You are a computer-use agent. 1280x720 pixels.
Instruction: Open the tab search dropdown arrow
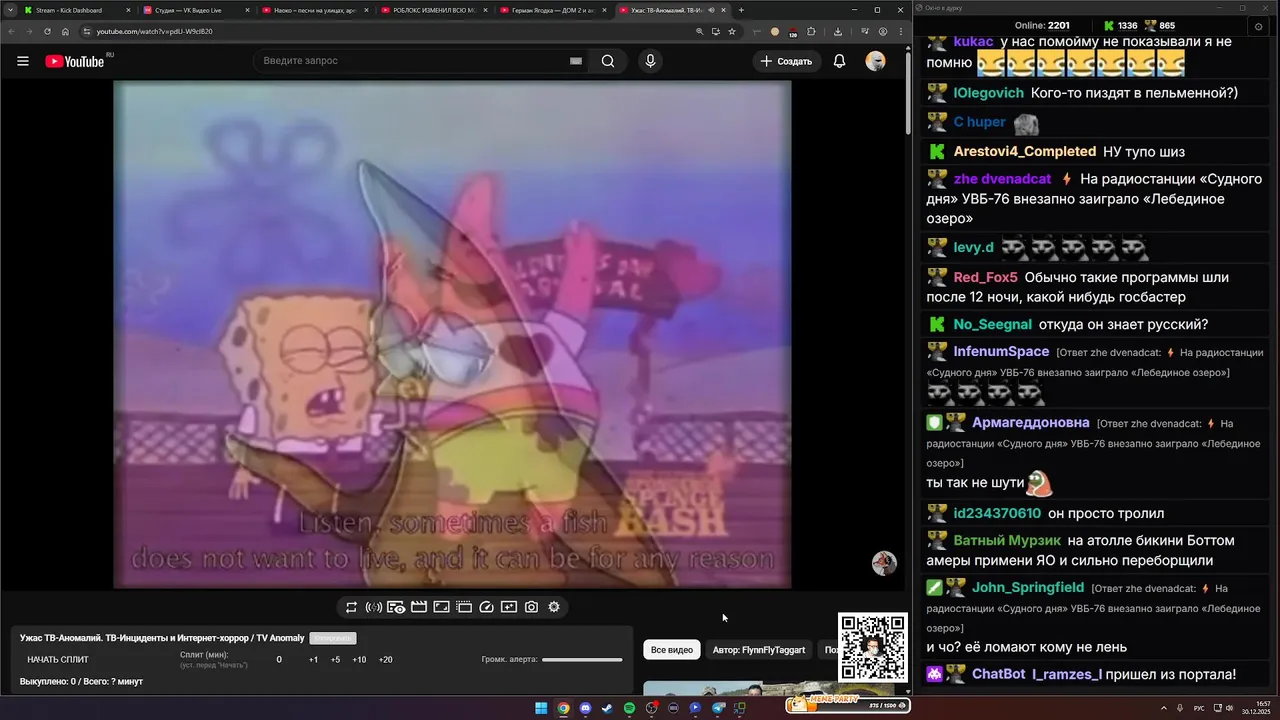9,10
